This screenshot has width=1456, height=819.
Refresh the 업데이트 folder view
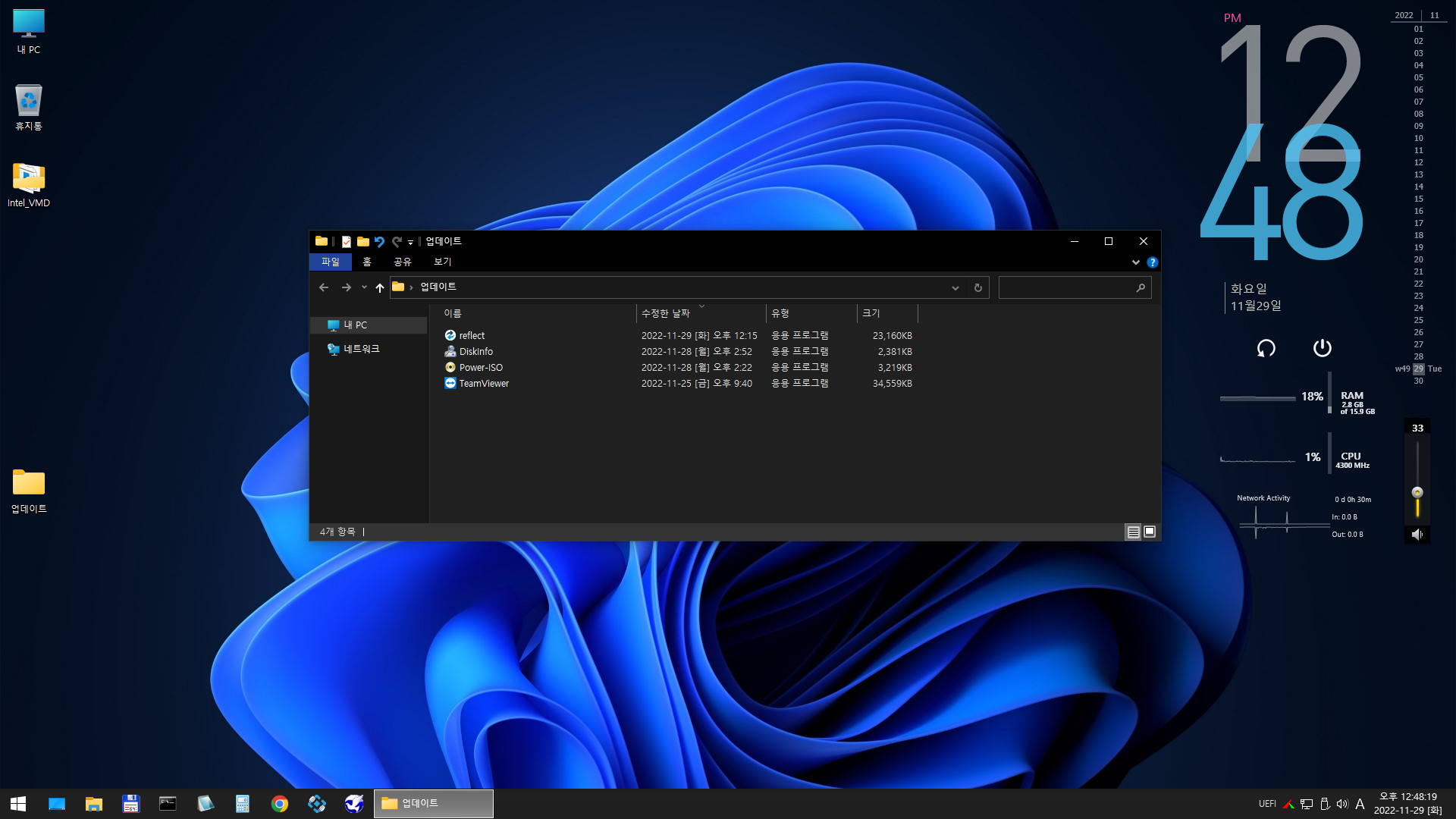(978, 287)
